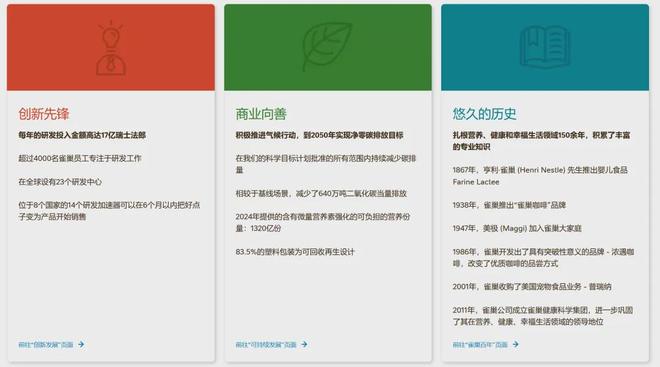Image resolution: width=660 pixels, height=367 pixels.
Task: Click the 1867年 Henri Nestlé Farine Lactee entry
Action: (540, 176)
